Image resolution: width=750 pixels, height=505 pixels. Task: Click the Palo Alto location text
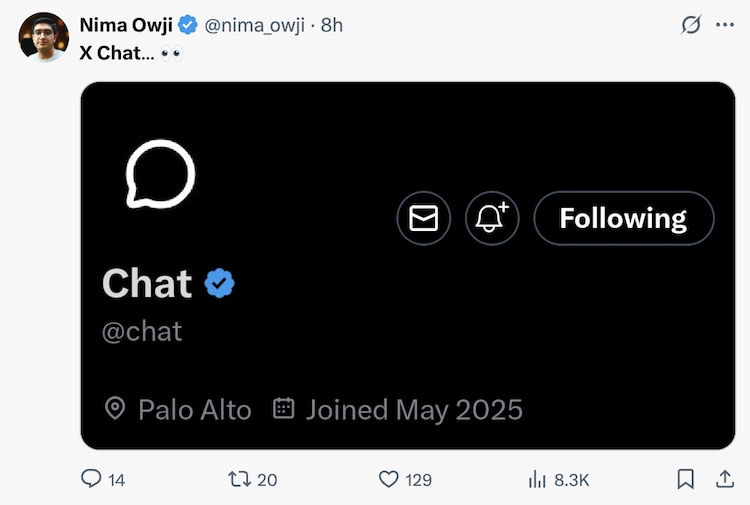click(194, 409)
